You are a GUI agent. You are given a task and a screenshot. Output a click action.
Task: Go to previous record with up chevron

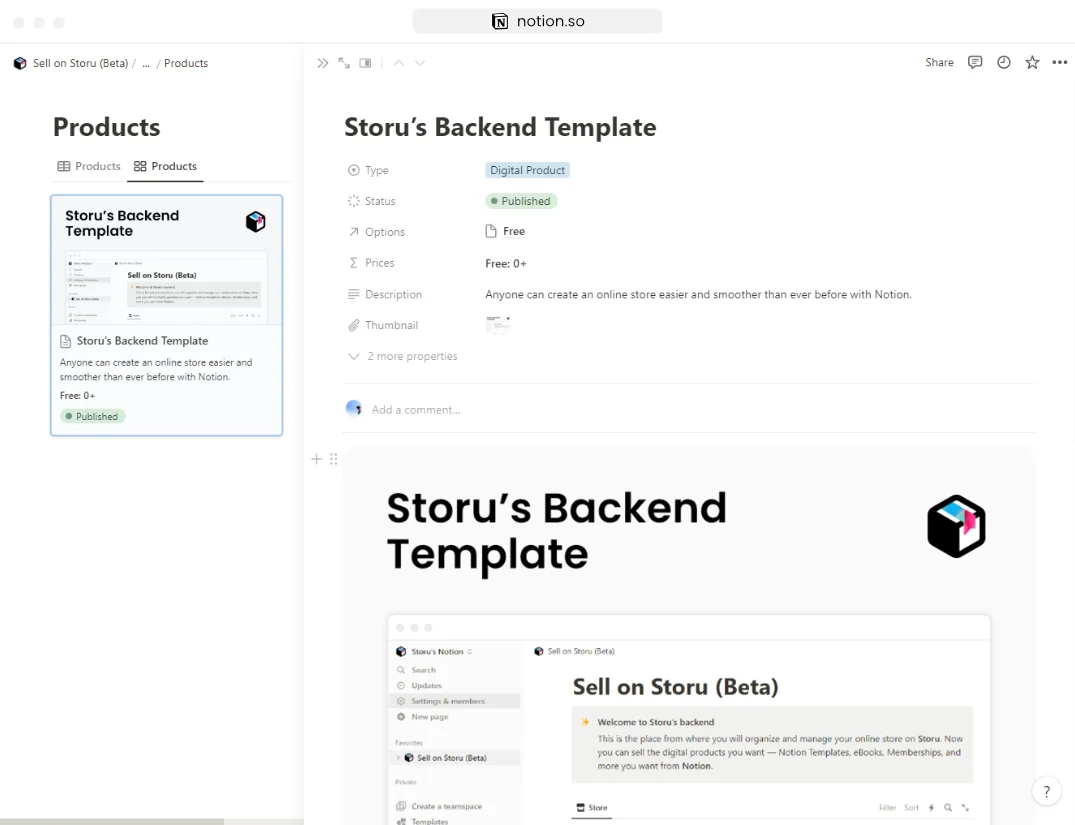tap(399, 63)
